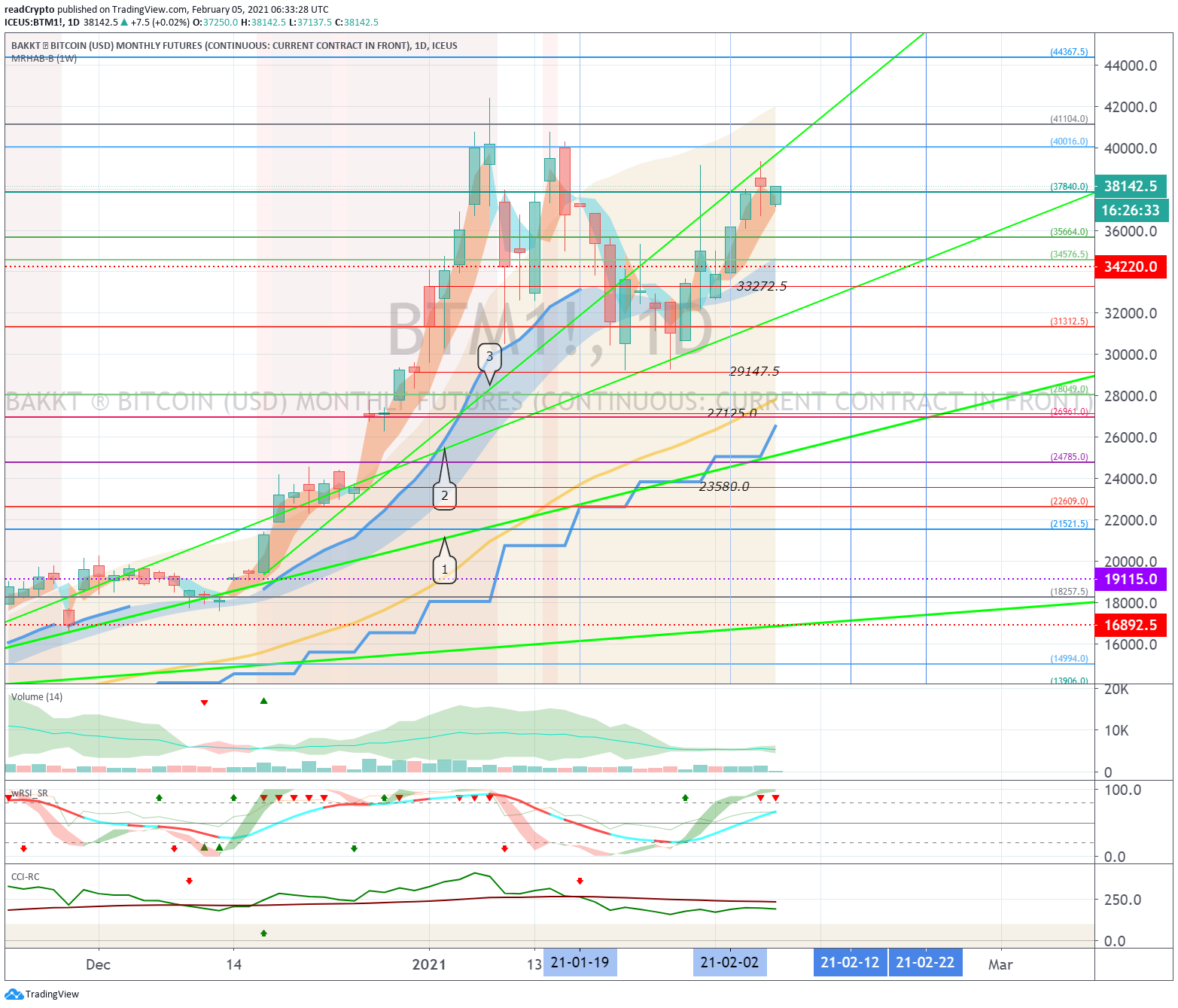Viewport: 1178px width, 1008px height.
Task: Click the 2021 label on time axis
Action: [429, 964]
